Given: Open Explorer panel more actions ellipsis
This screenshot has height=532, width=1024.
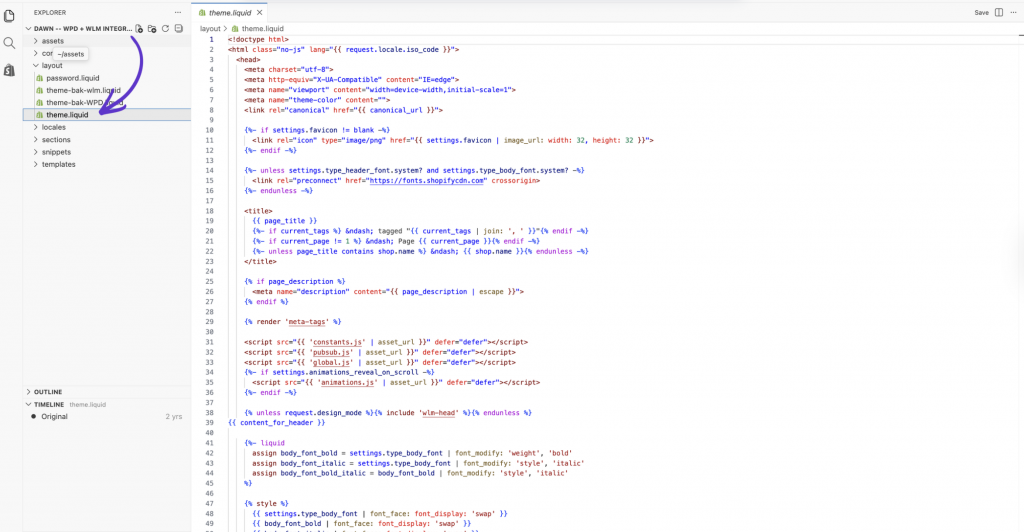Looking at the screenshot, I should (x=178, y=12).
